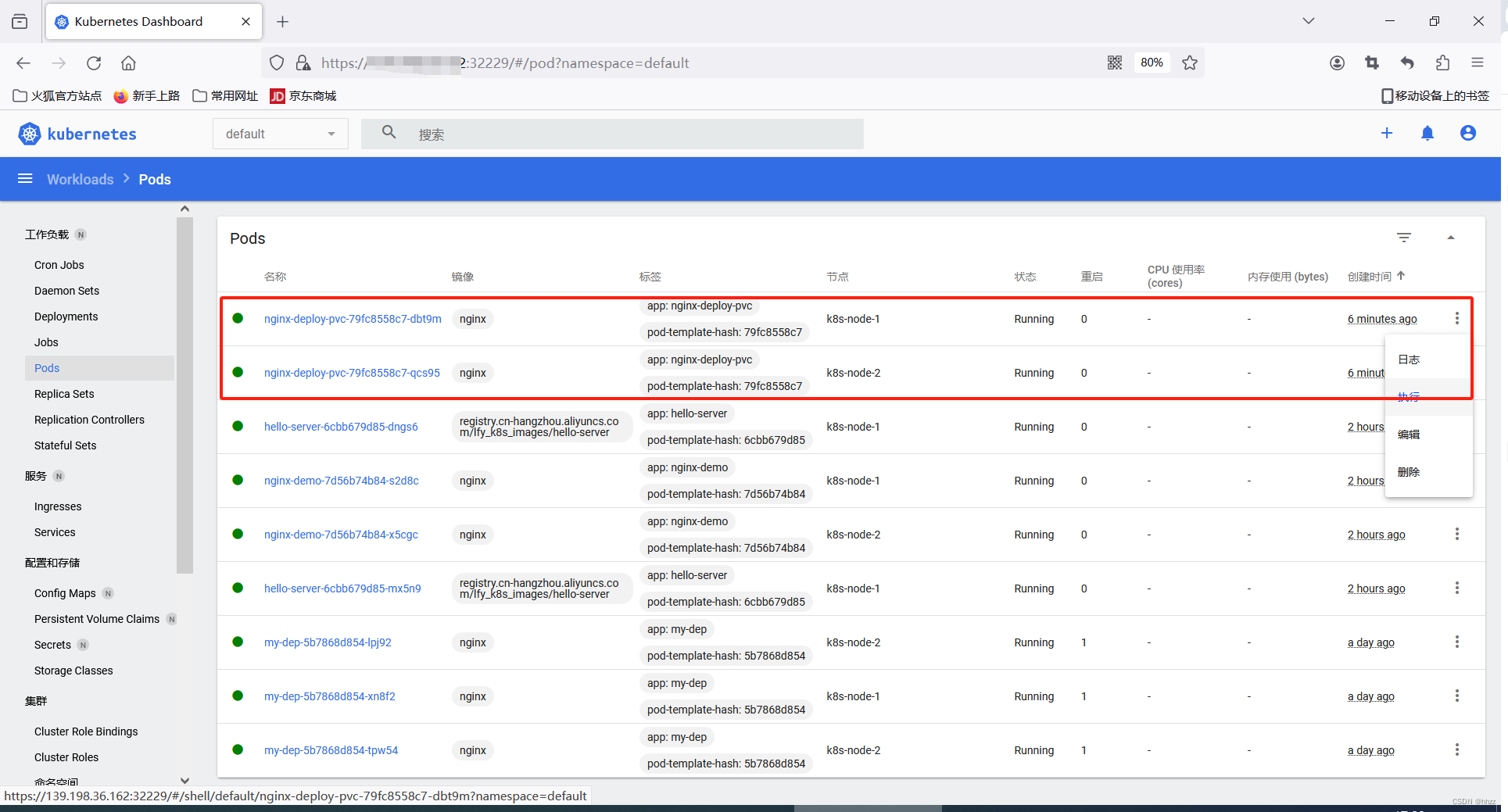The width and height of the screenshot is (1508, 812).
Task: Open actions menu for my-dep-5b7868d854-xn8f2
Action: pyautogui.click(x=1457, y=696)
